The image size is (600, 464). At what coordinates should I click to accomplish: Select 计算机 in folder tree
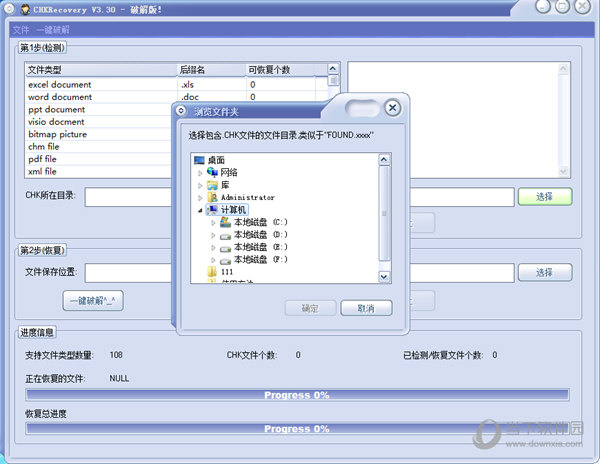coord(234,210)
